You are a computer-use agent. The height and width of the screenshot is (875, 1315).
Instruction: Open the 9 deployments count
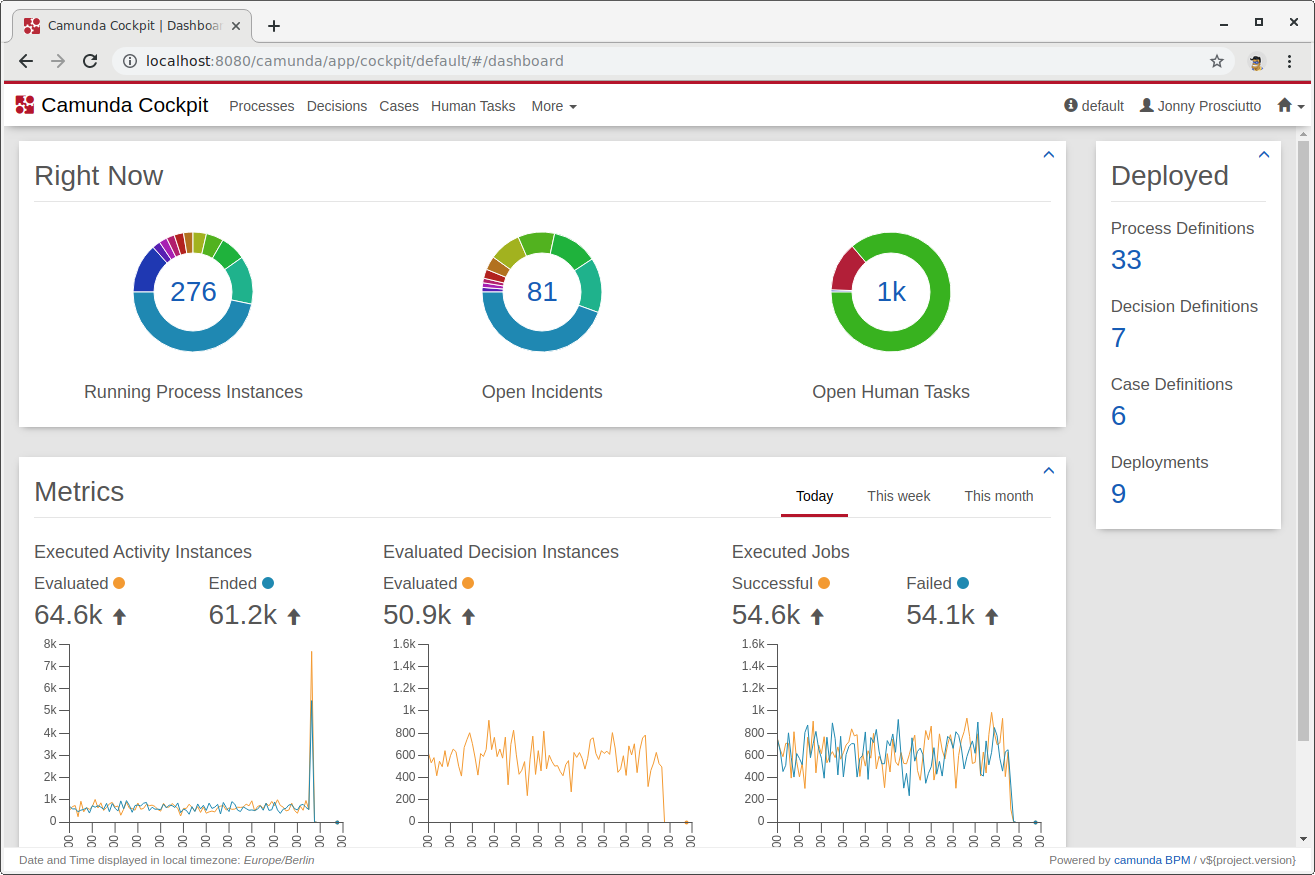(x=1119, y=494)
